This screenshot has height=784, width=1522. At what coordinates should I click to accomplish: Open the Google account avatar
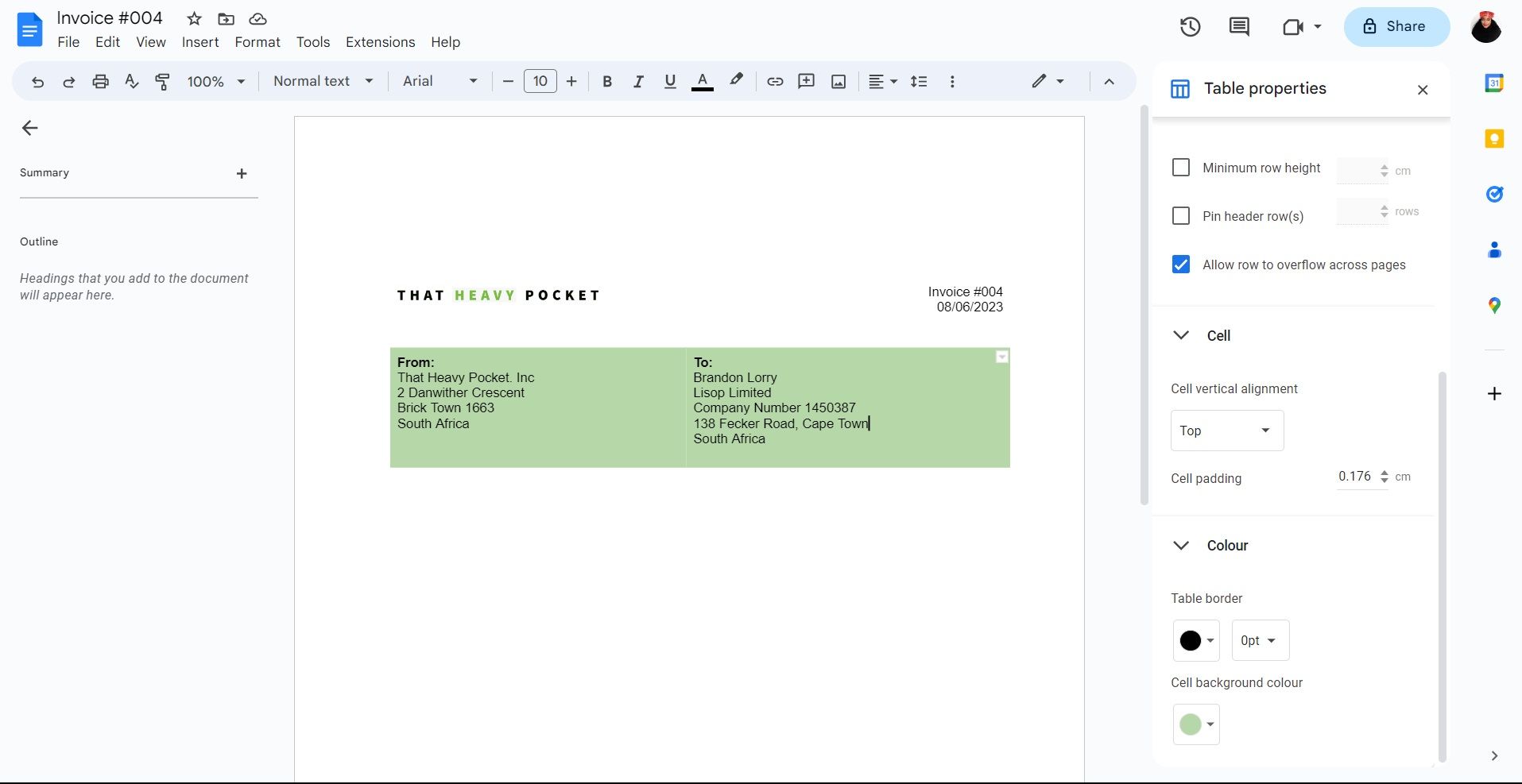coord(1485,26)
